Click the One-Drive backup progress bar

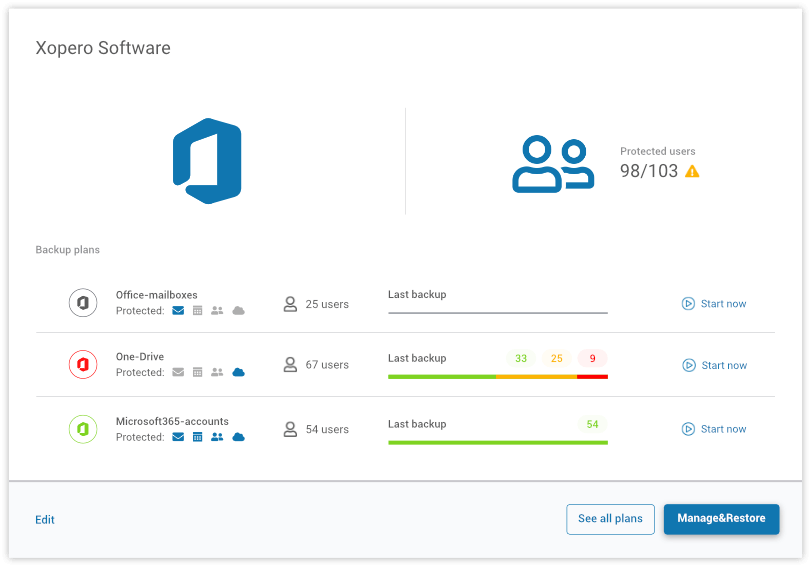point(497,377)
